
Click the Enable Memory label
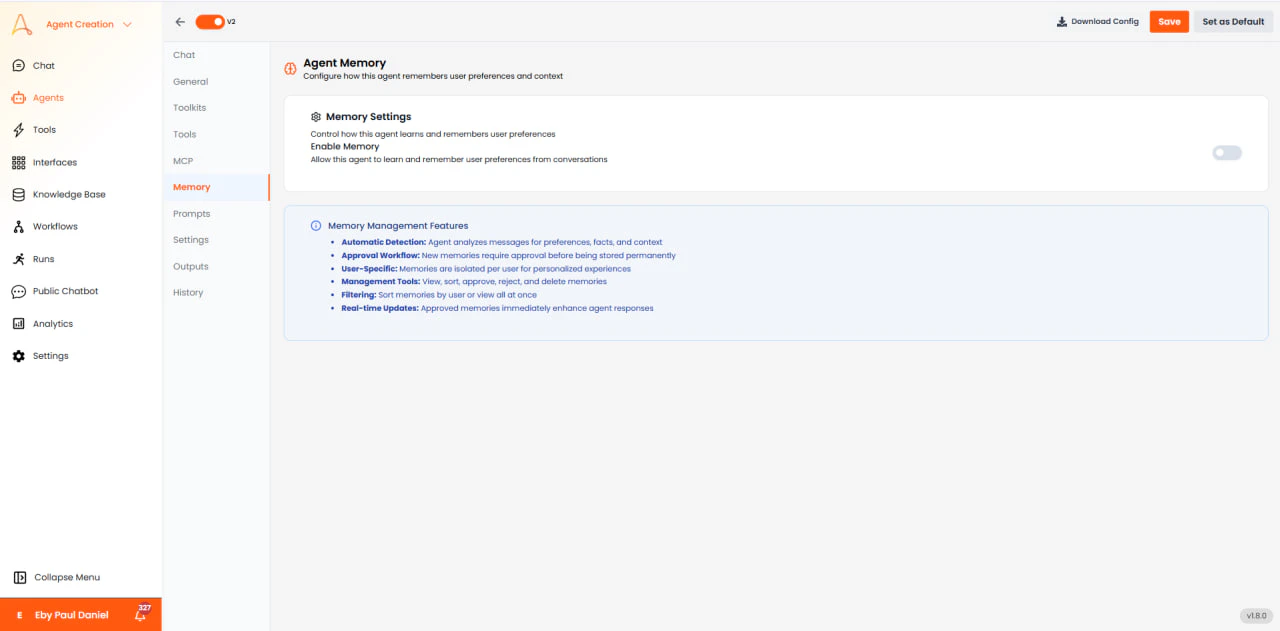[x=345, y=147]
